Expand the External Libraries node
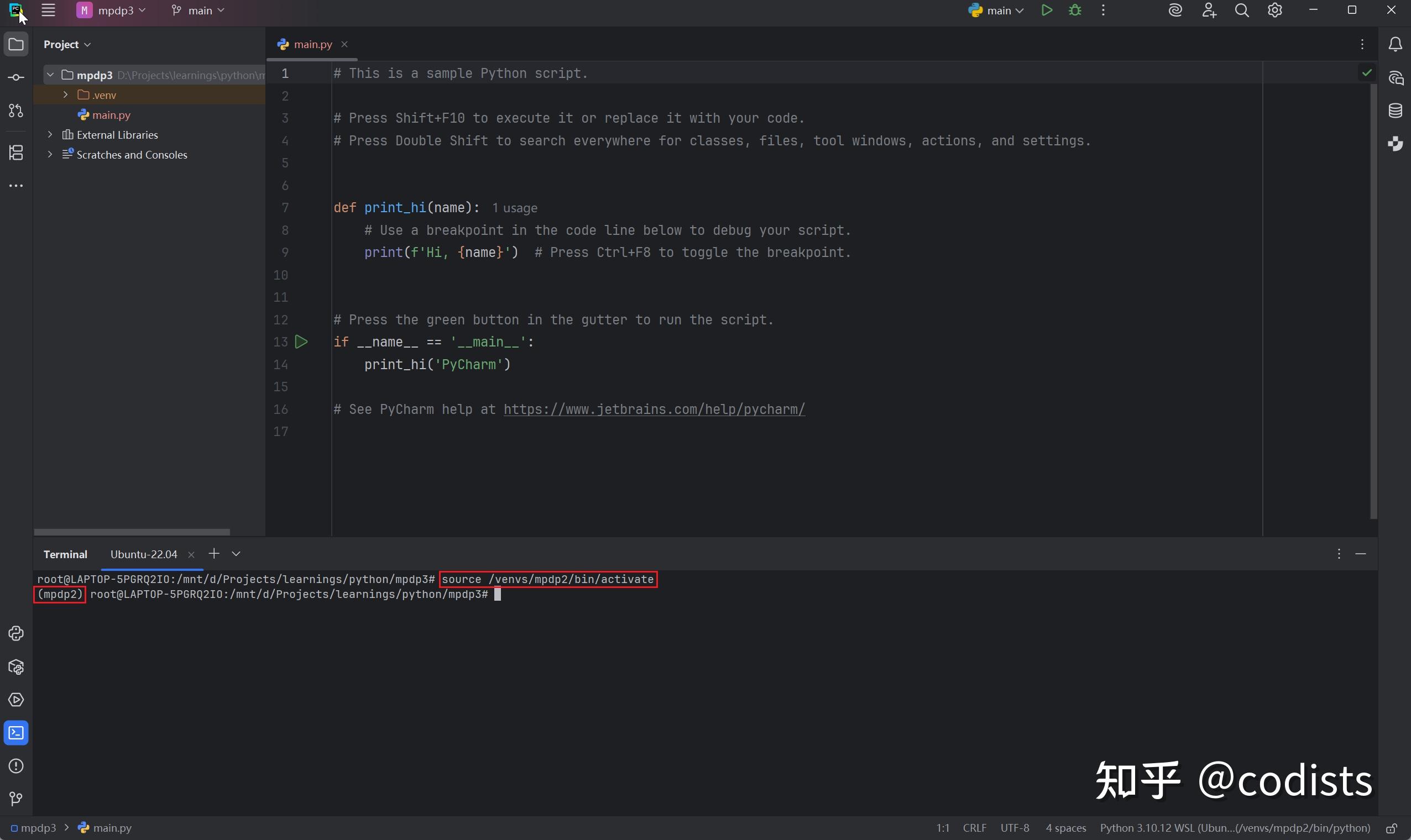 (x=50, y=135)
